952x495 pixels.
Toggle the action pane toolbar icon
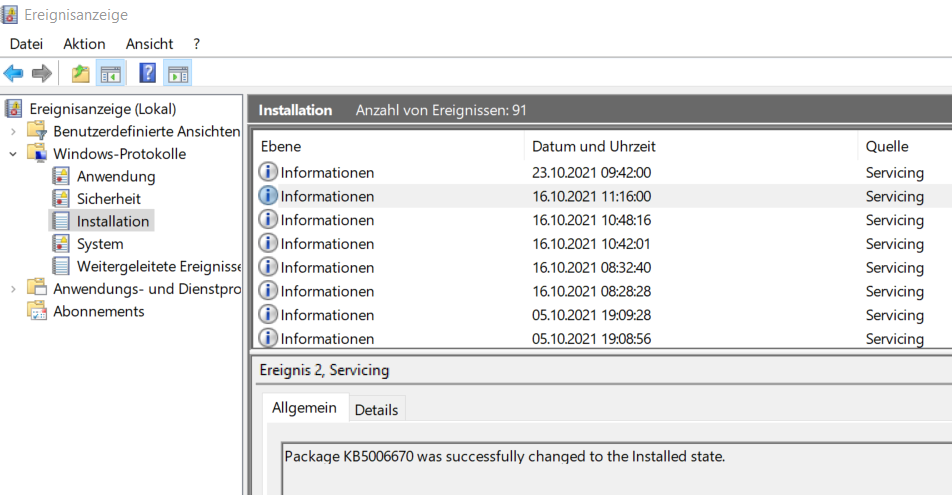pyautogui.click(x=178, y=73)
